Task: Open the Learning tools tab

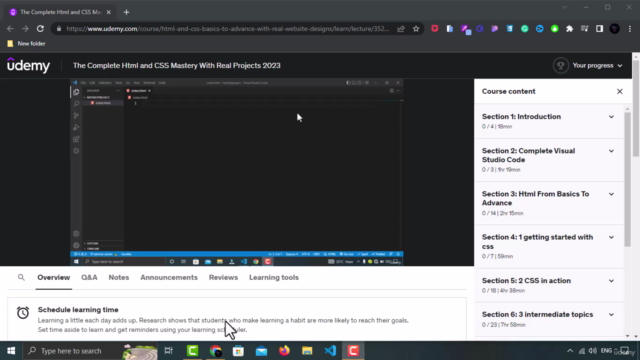Action: tap(274, 278)
